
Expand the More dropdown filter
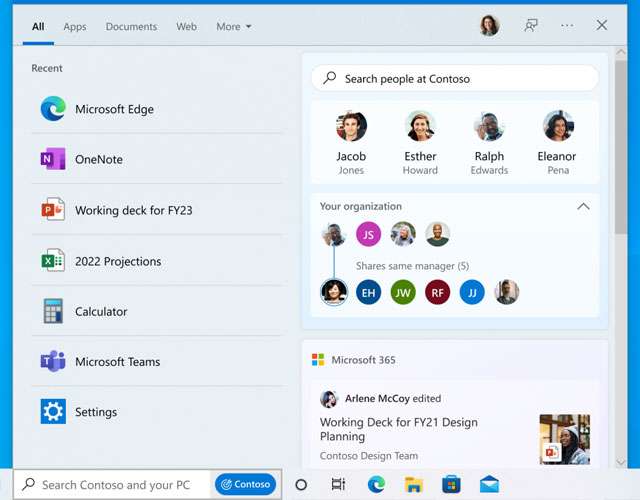coord(234,27)
